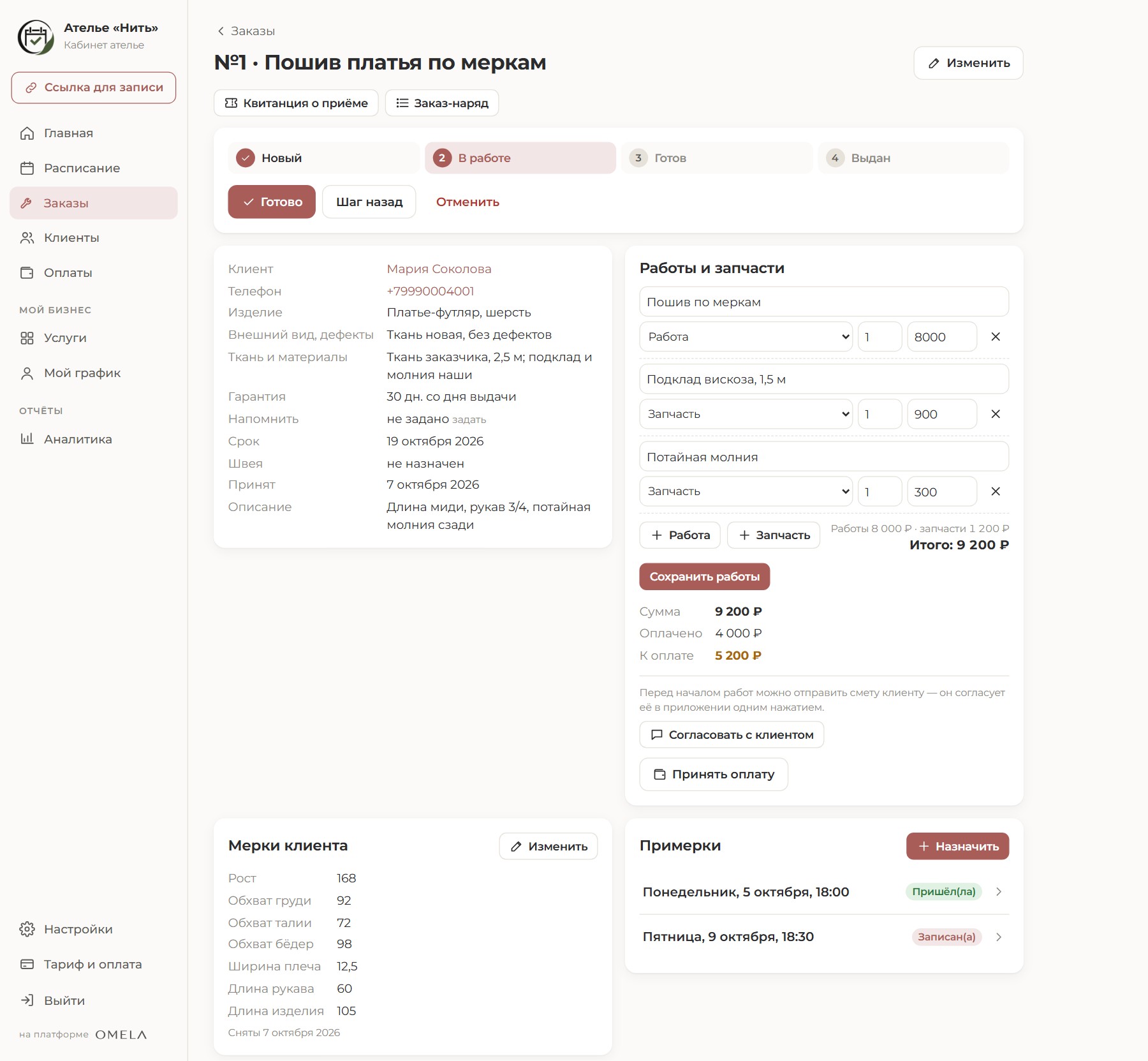Click the phone number +79990004001

430,292
